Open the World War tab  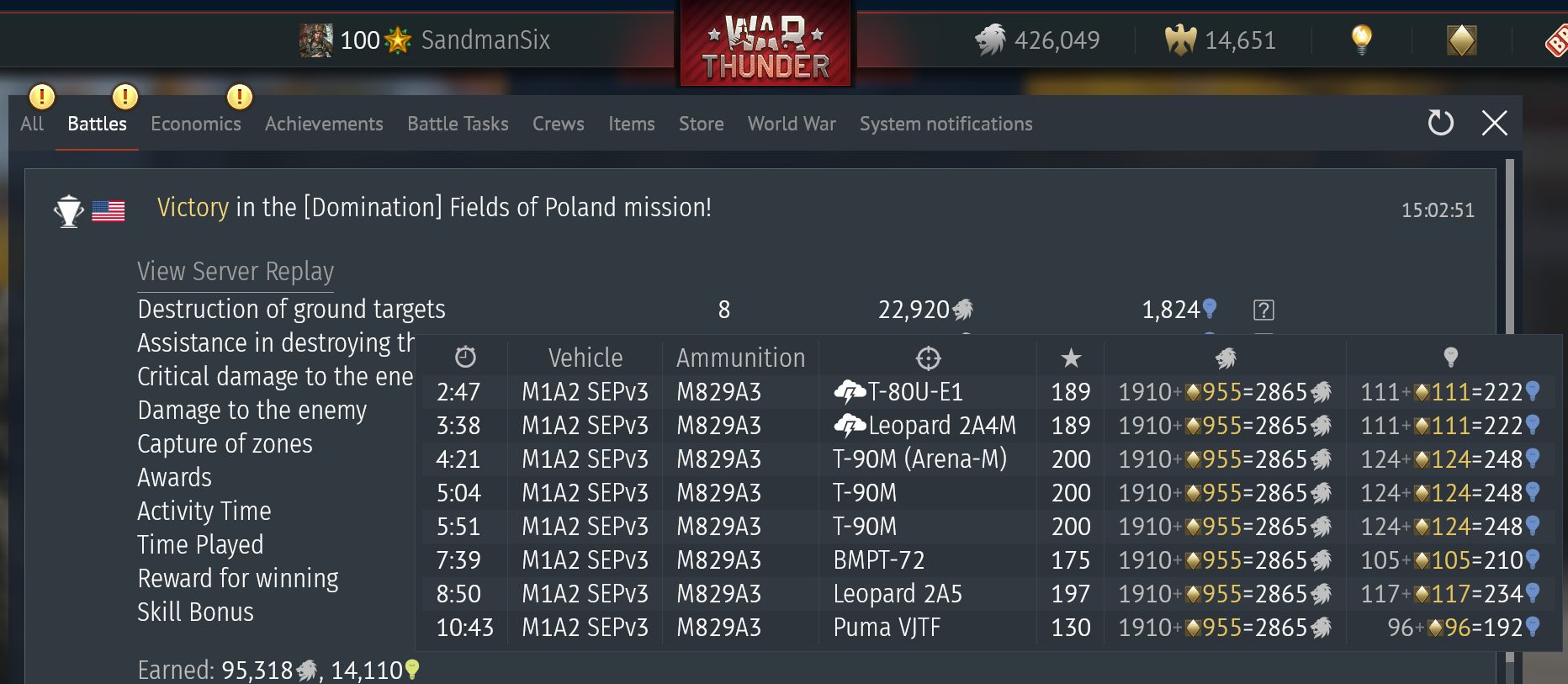792,124
